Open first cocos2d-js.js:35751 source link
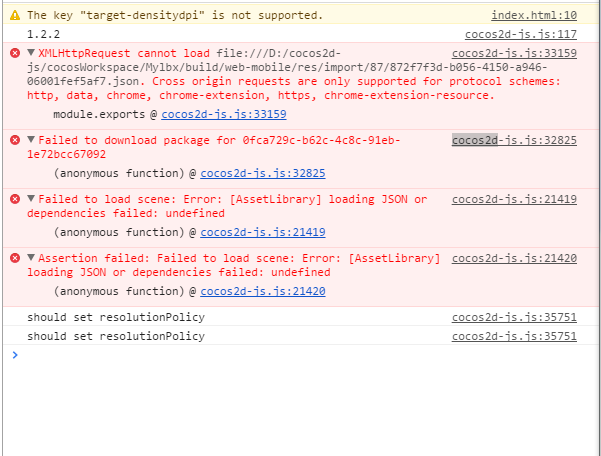This screenshot has height=456, width=601. [x=514, y=317]
